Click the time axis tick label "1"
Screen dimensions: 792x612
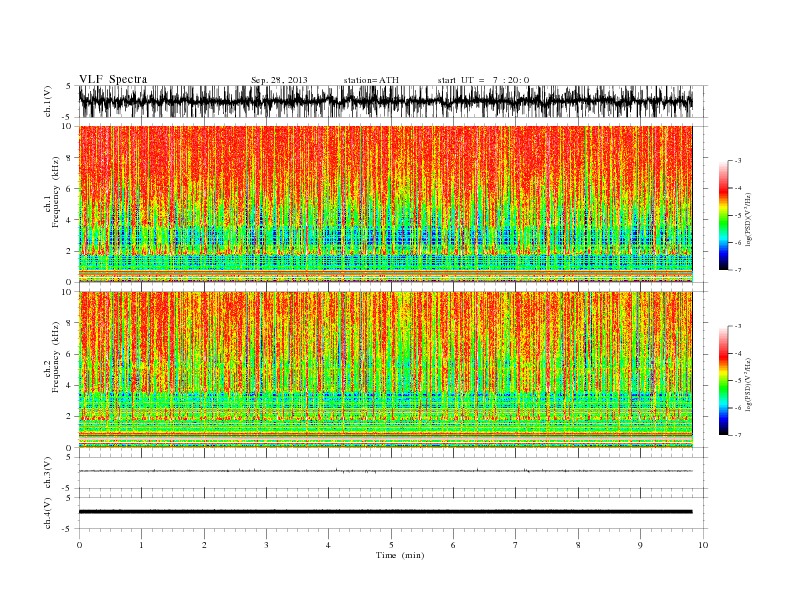(141, 545)
